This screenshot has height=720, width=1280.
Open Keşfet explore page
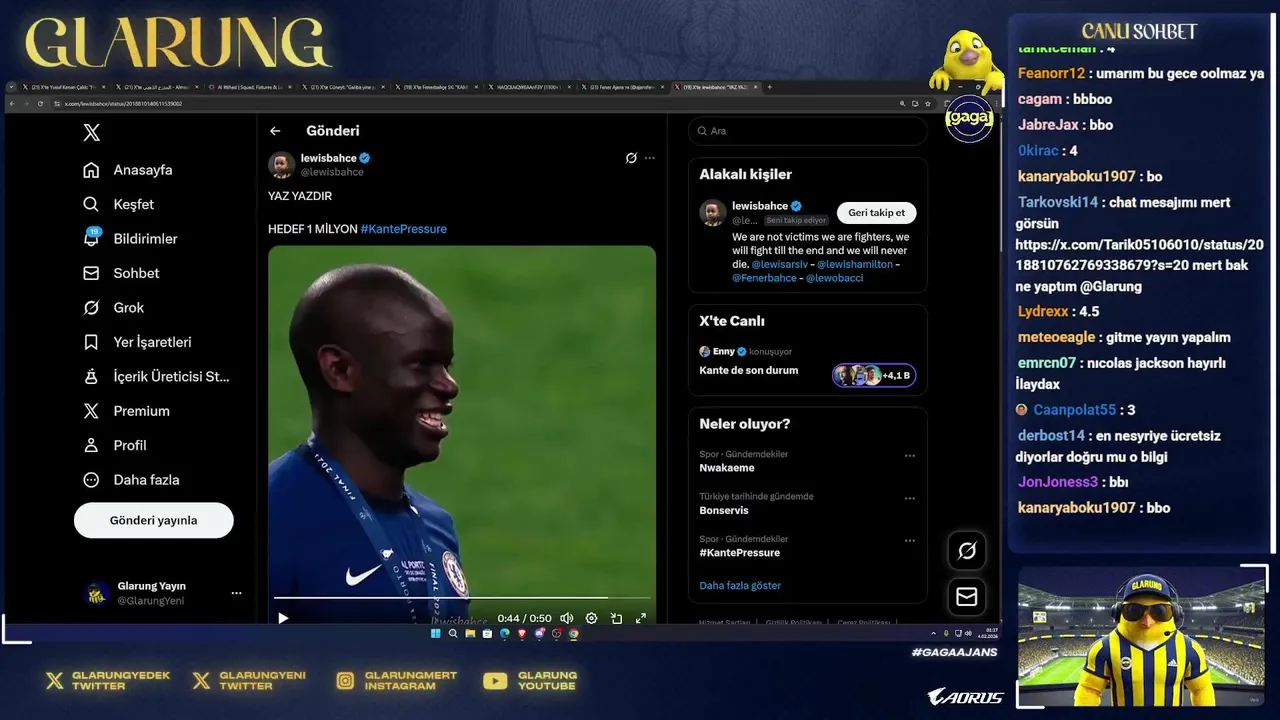click(119, 204)
